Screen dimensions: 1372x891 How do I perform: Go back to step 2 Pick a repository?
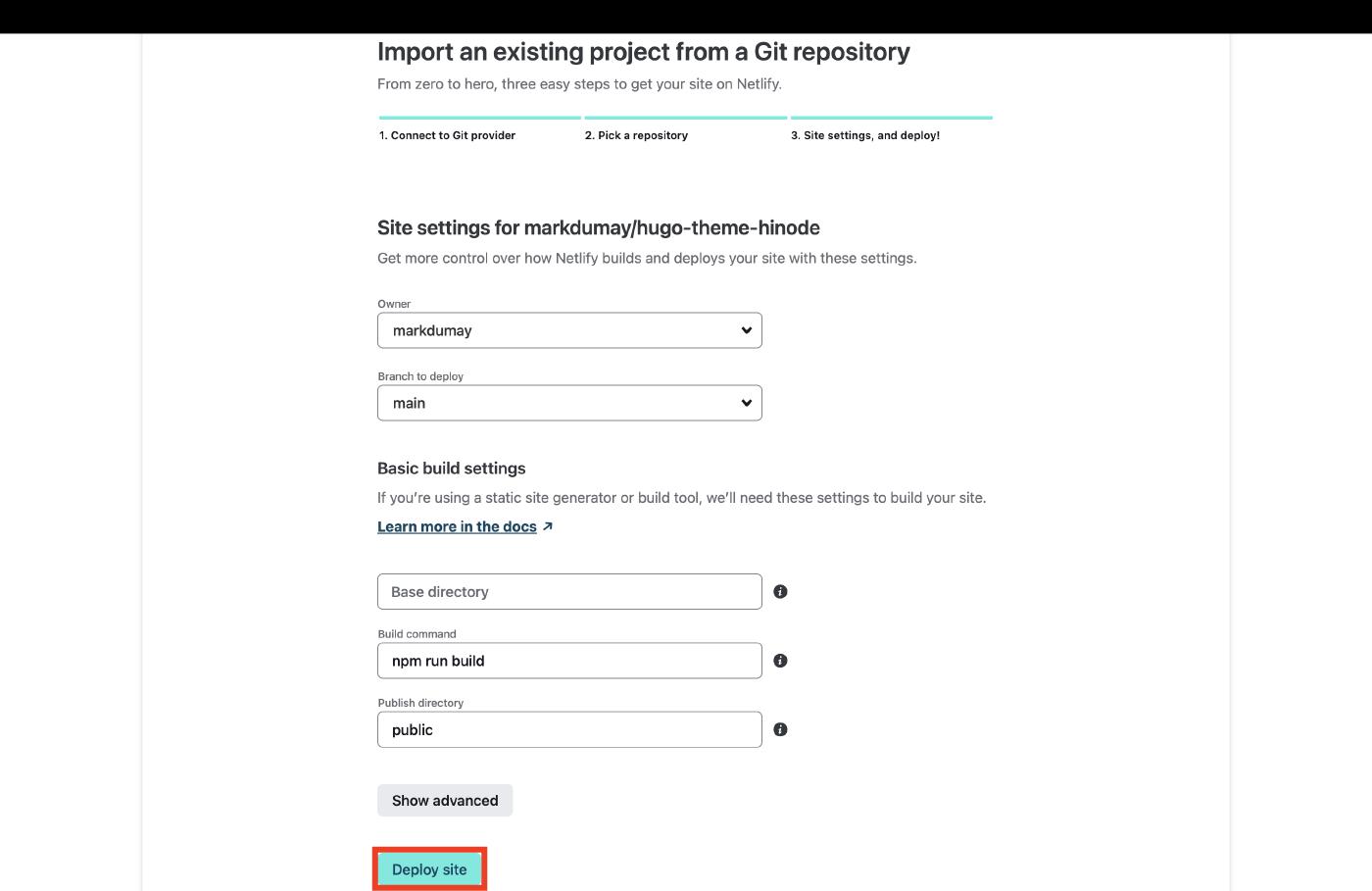point(636,135)
